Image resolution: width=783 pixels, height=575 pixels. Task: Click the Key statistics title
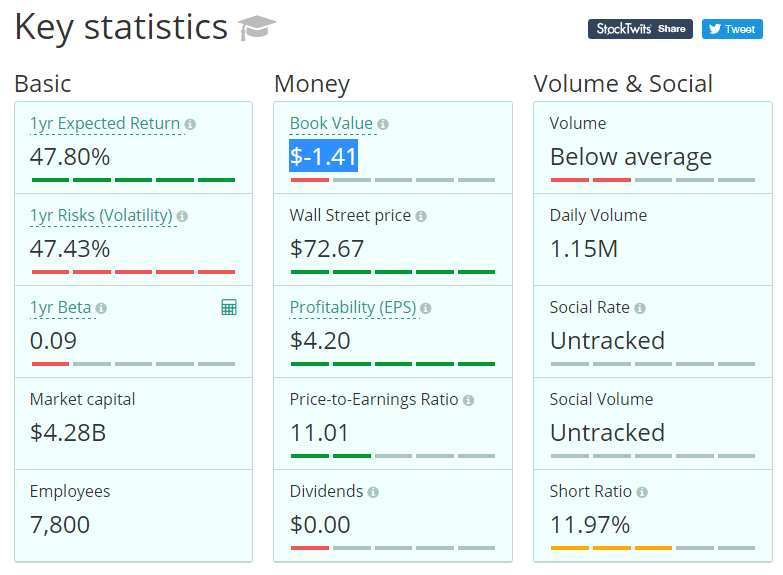point(121,28)
